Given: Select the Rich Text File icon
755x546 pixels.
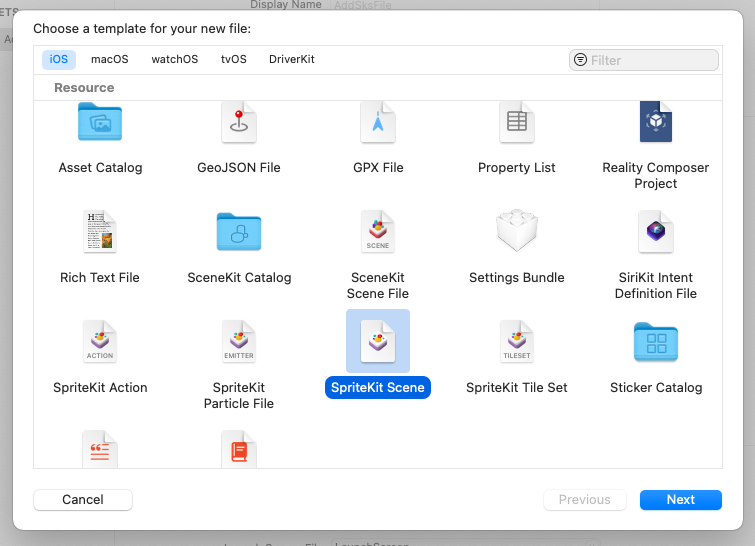Looking at the screenshot, I should (x=100, y=232).
